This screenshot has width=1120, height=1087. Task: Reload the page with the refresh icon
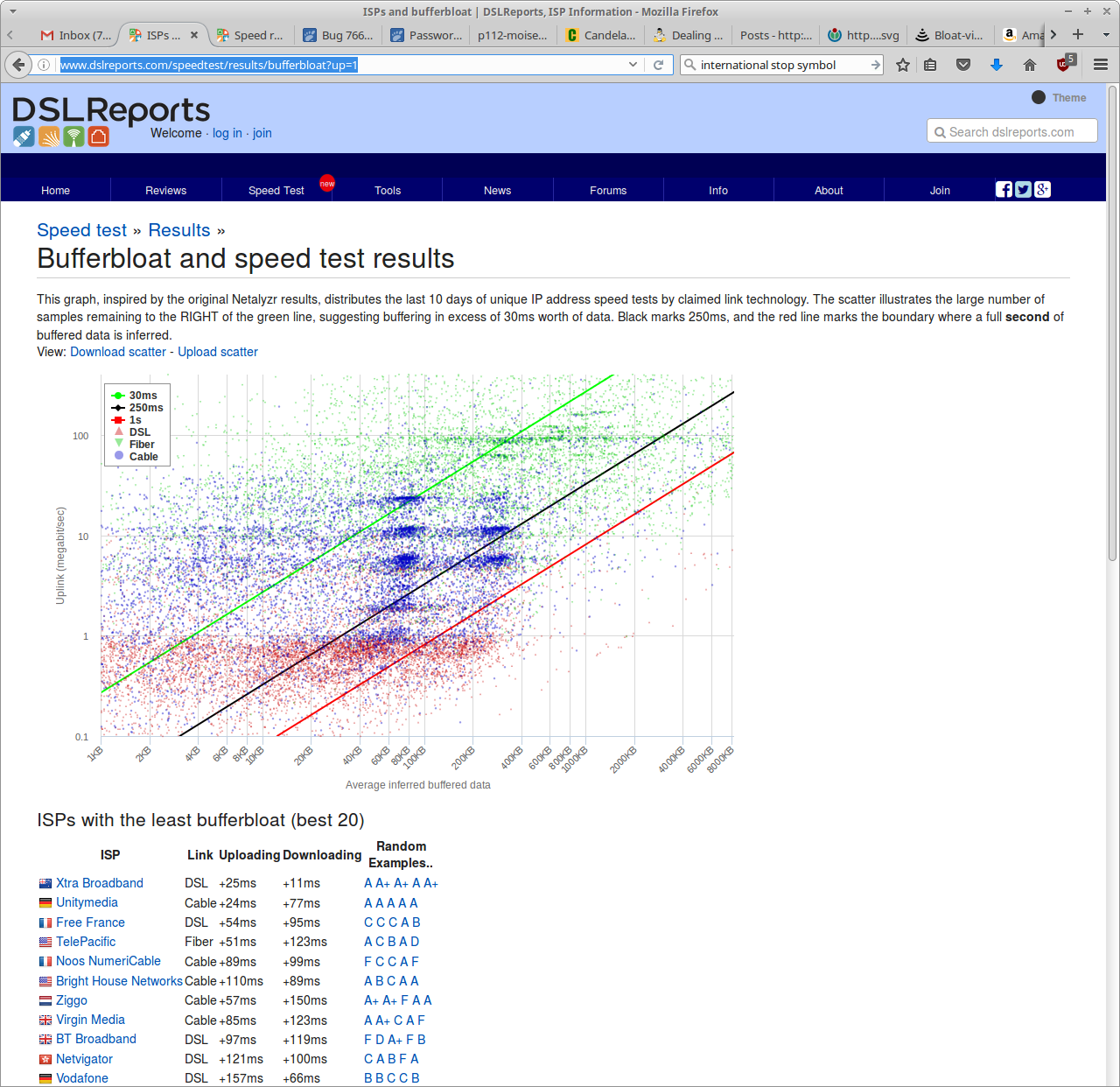[x=659, y=65]
